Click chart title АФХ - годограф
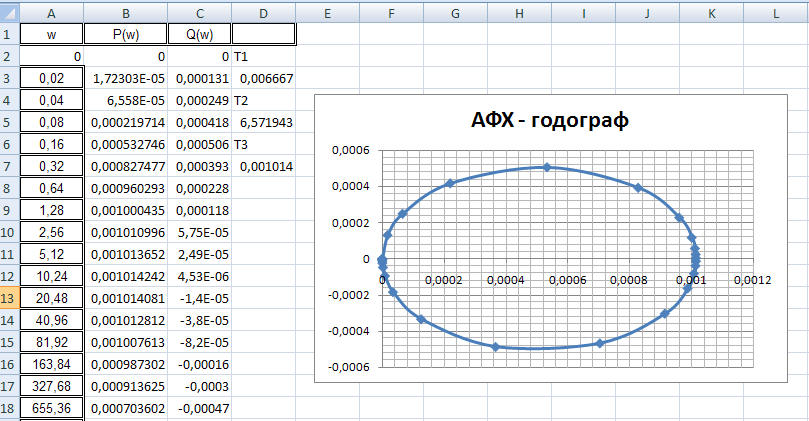 549,120
